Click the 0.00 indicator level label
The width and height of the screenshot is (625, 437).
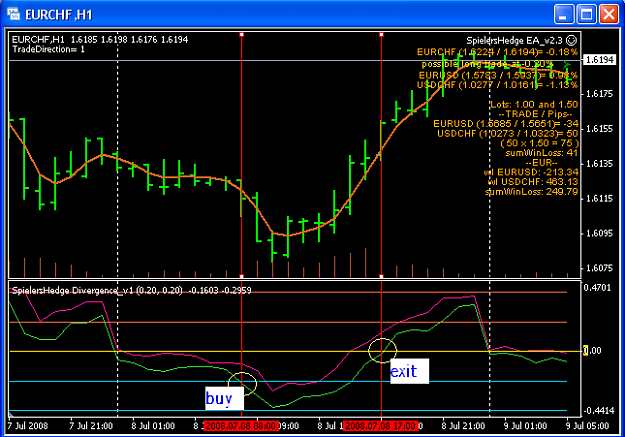pyautogui.click(x=592, y=351)
